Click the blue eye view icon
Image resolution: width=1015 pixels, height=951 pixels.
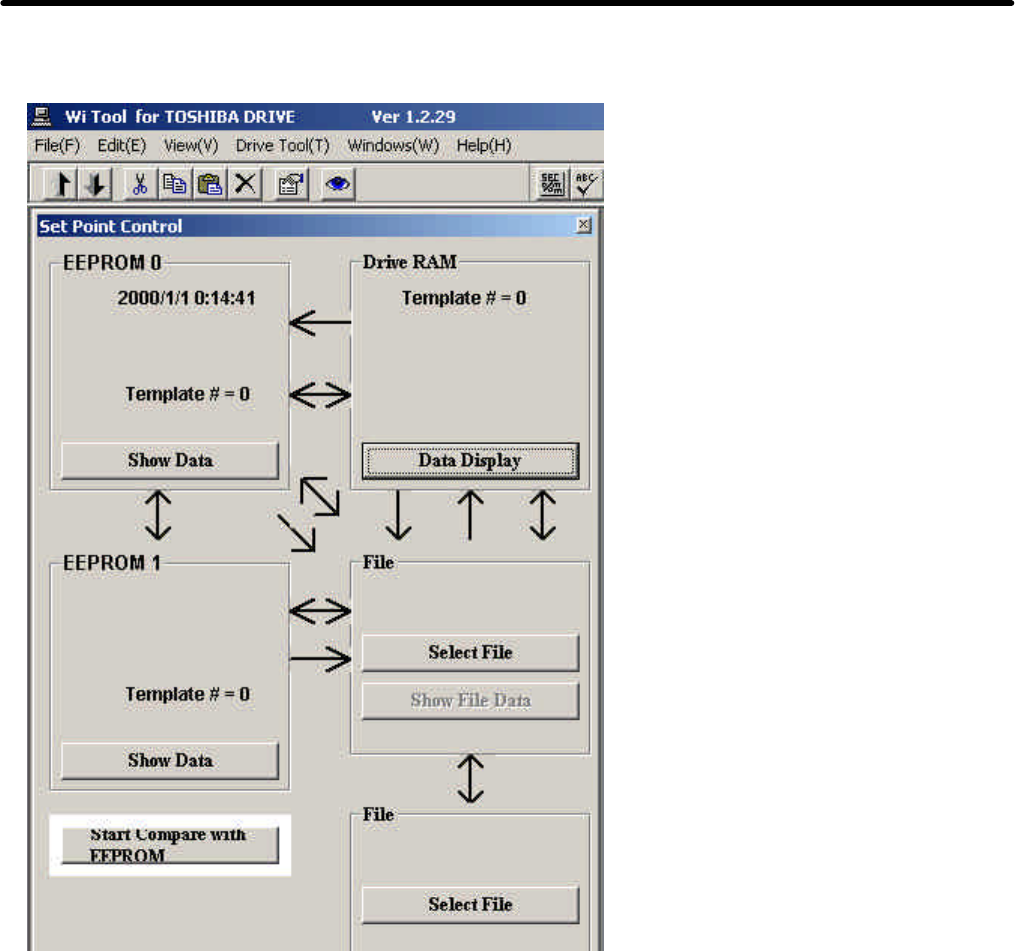(337, 185)
